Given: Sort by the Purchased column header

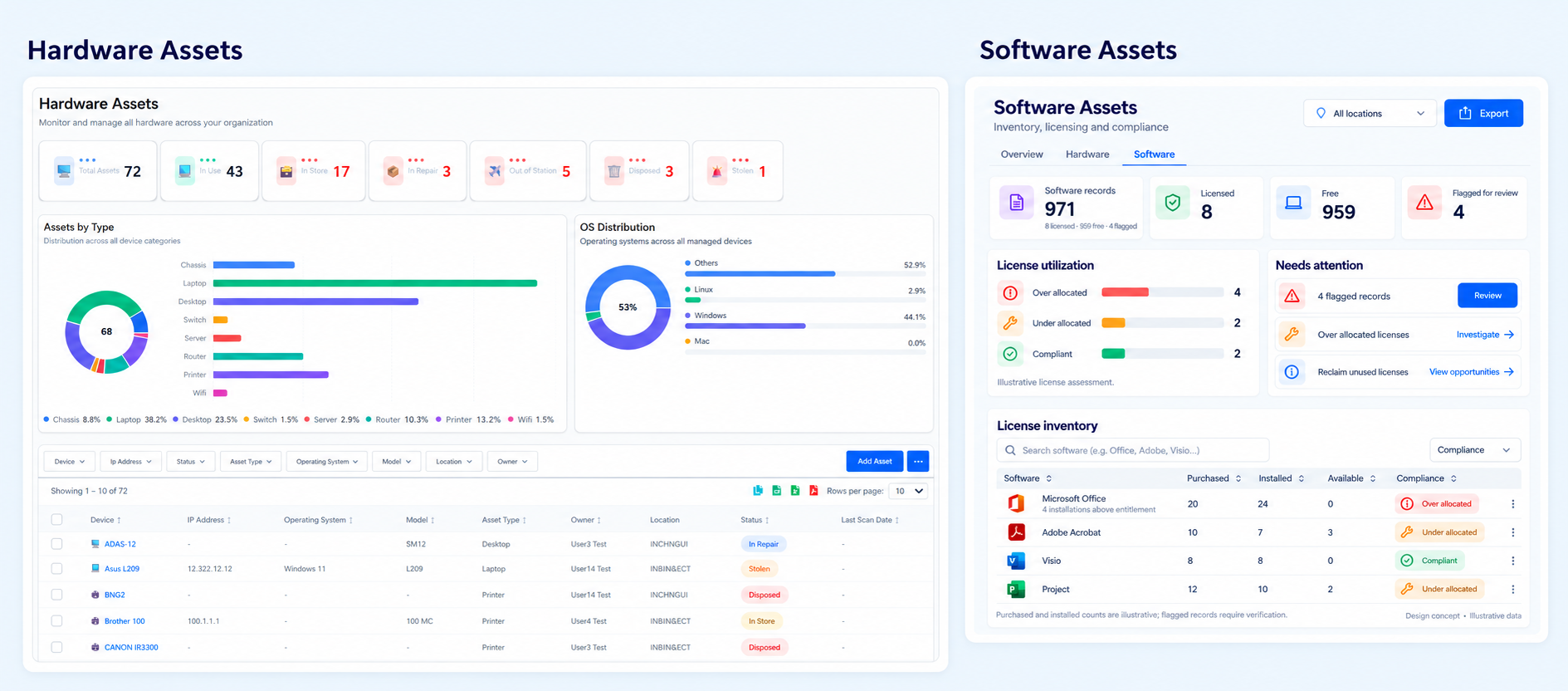Looking at the screenshot, I should pyautogui.click(x=1214, y=478).
